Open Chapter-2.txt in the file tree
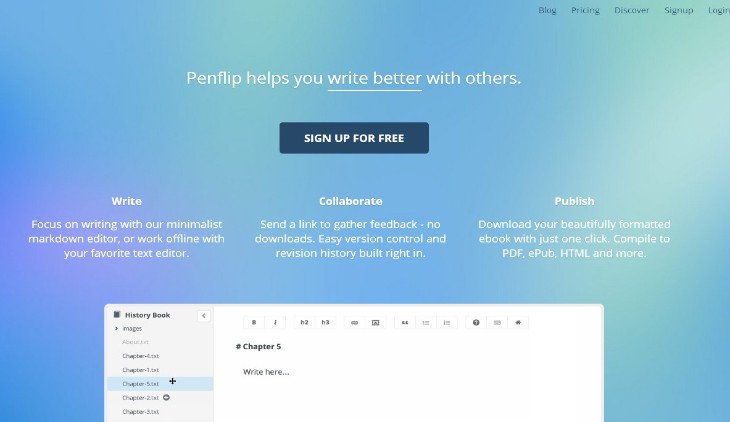The width and height of the screenshot is (730, 422). (x=141, y=398)
